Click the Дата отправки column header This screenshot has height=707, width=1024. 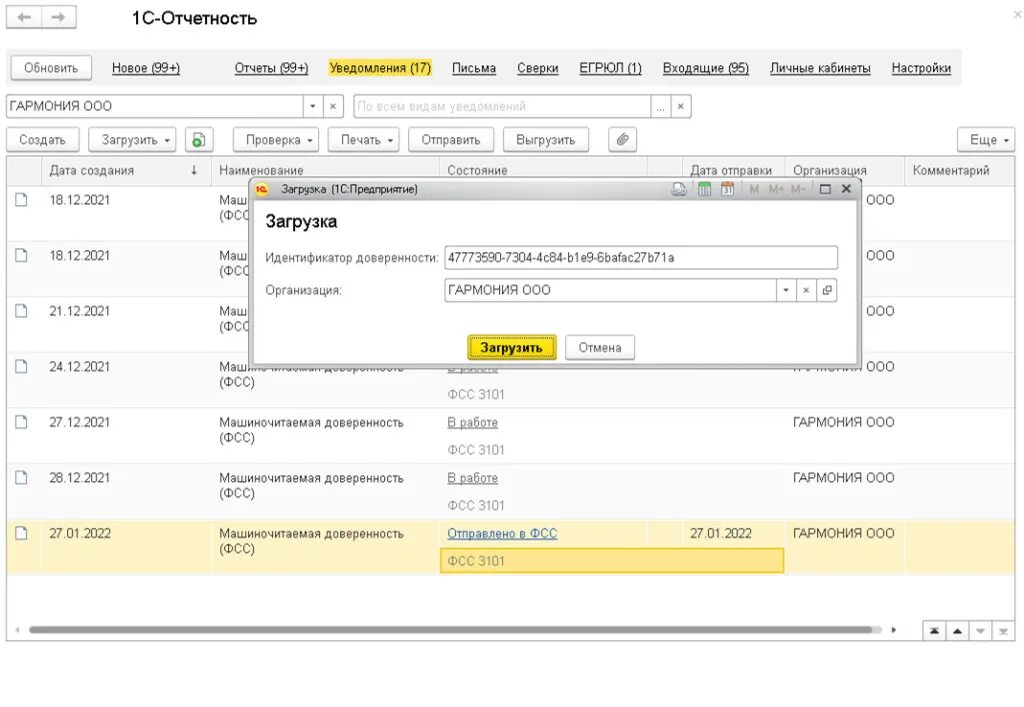[x=731, y=170]
